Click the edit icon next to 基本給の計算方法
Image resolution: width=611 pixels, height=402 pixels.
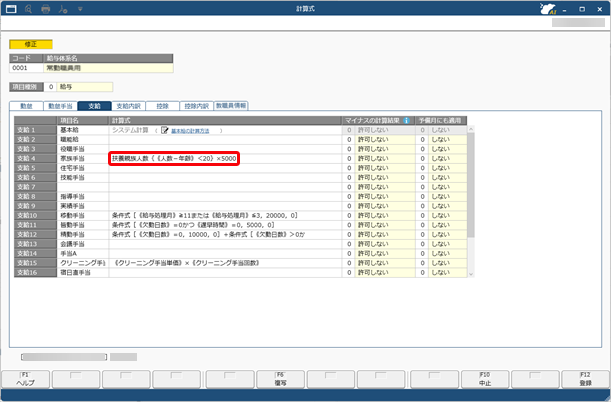(x=164, y=130)
